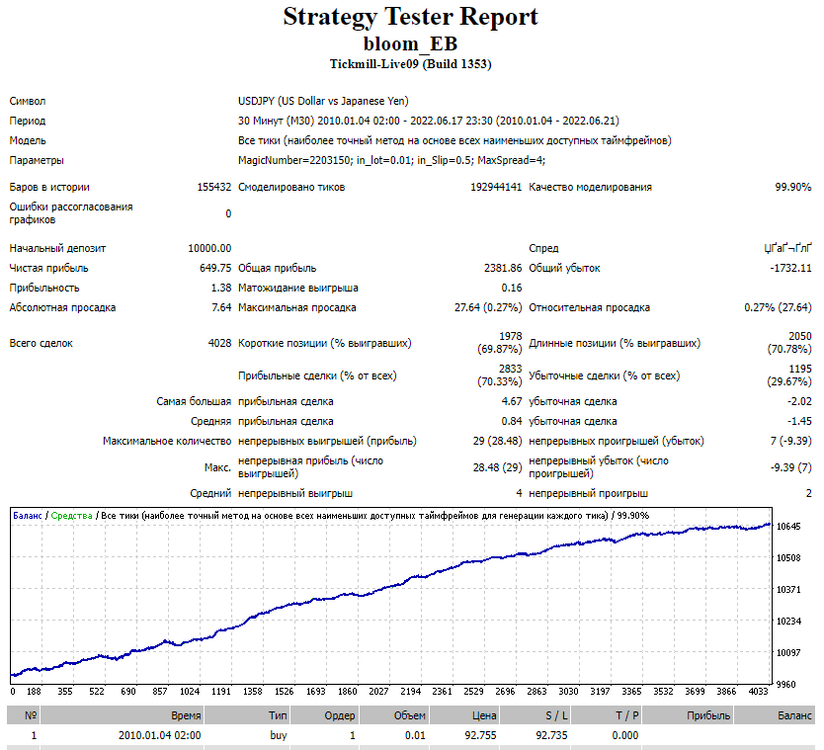Click the MagicNumber parameters line
This screenshot has height=750, width=824.
coord(392,160)
